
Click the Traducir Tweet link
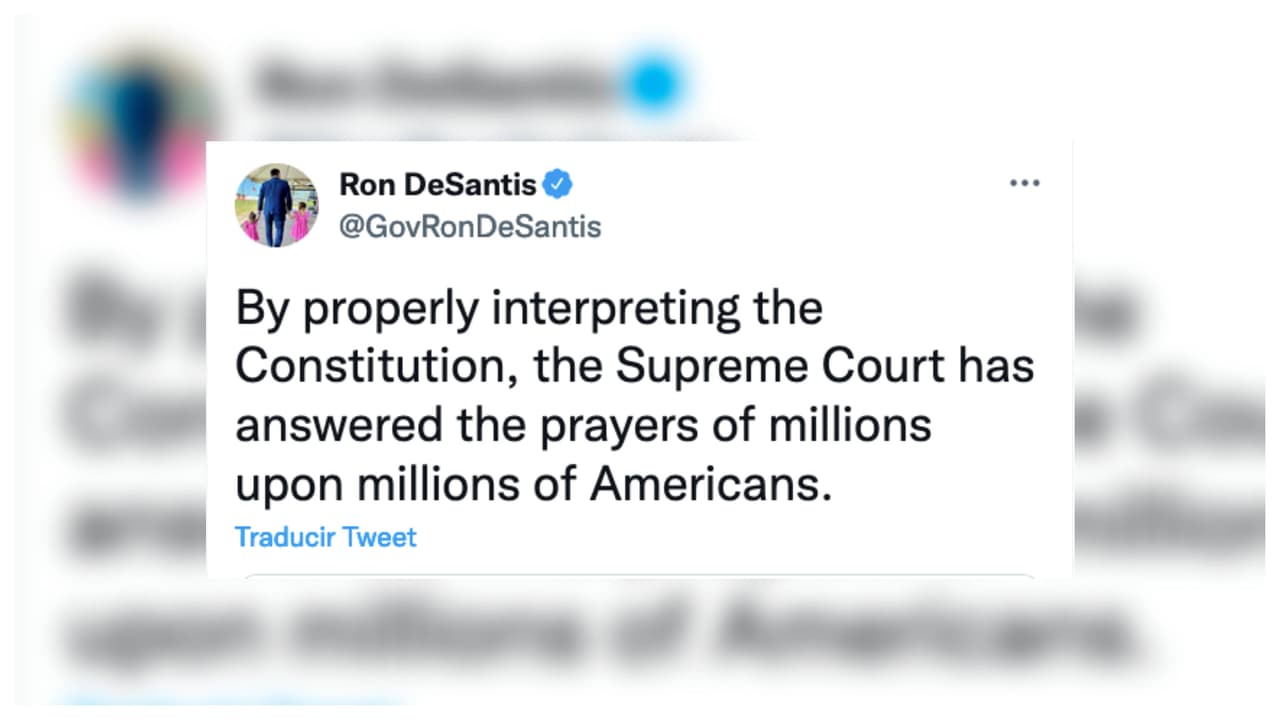325,537
